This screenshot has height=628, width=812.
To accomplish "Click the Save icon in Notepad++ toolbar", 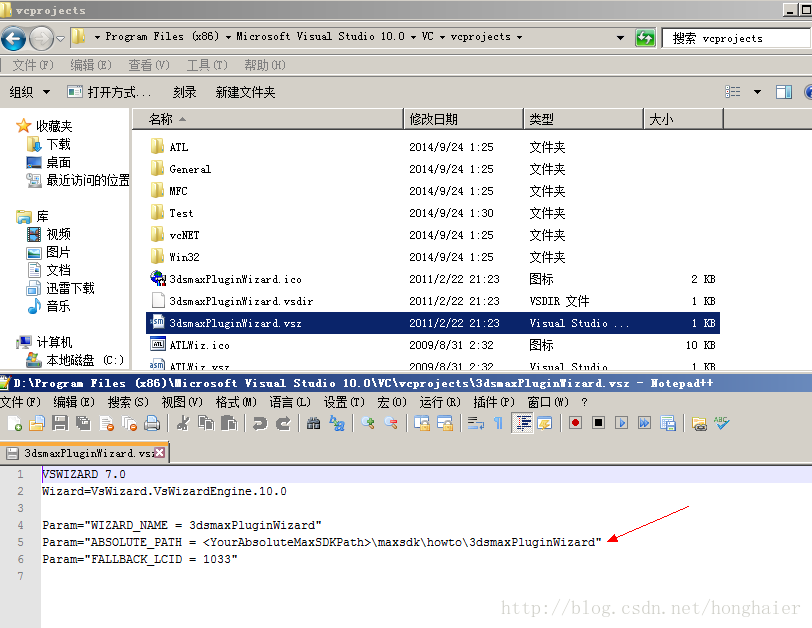I will point(60,423).
